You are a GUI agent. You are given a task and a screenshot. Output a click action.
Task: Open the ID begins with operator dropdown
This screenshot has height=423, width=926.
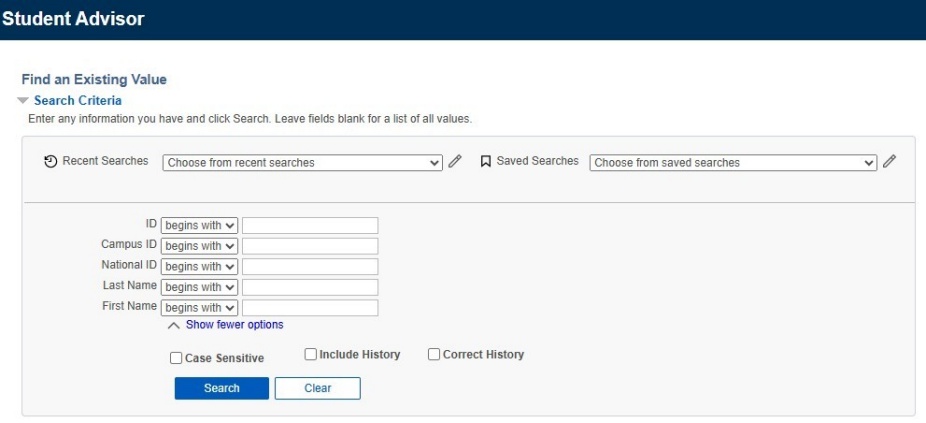tap(199, 226)
